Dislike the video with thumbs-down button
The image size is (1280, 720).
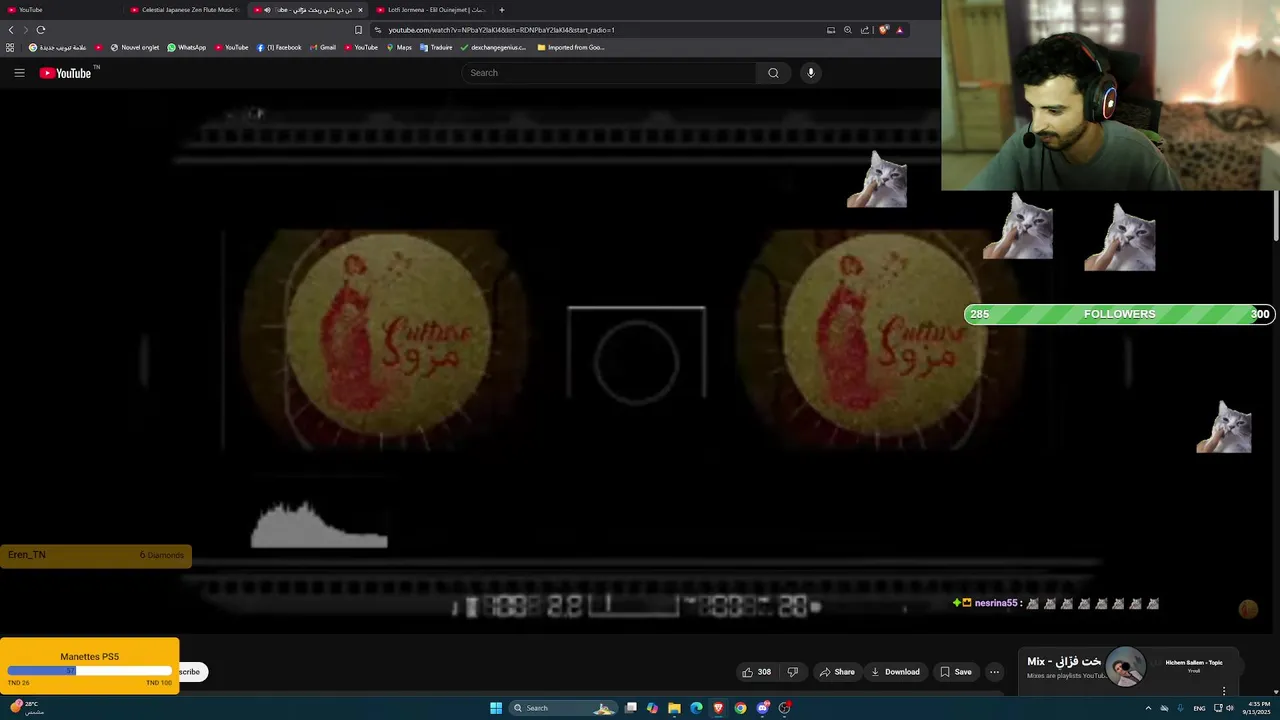(793, 672)
